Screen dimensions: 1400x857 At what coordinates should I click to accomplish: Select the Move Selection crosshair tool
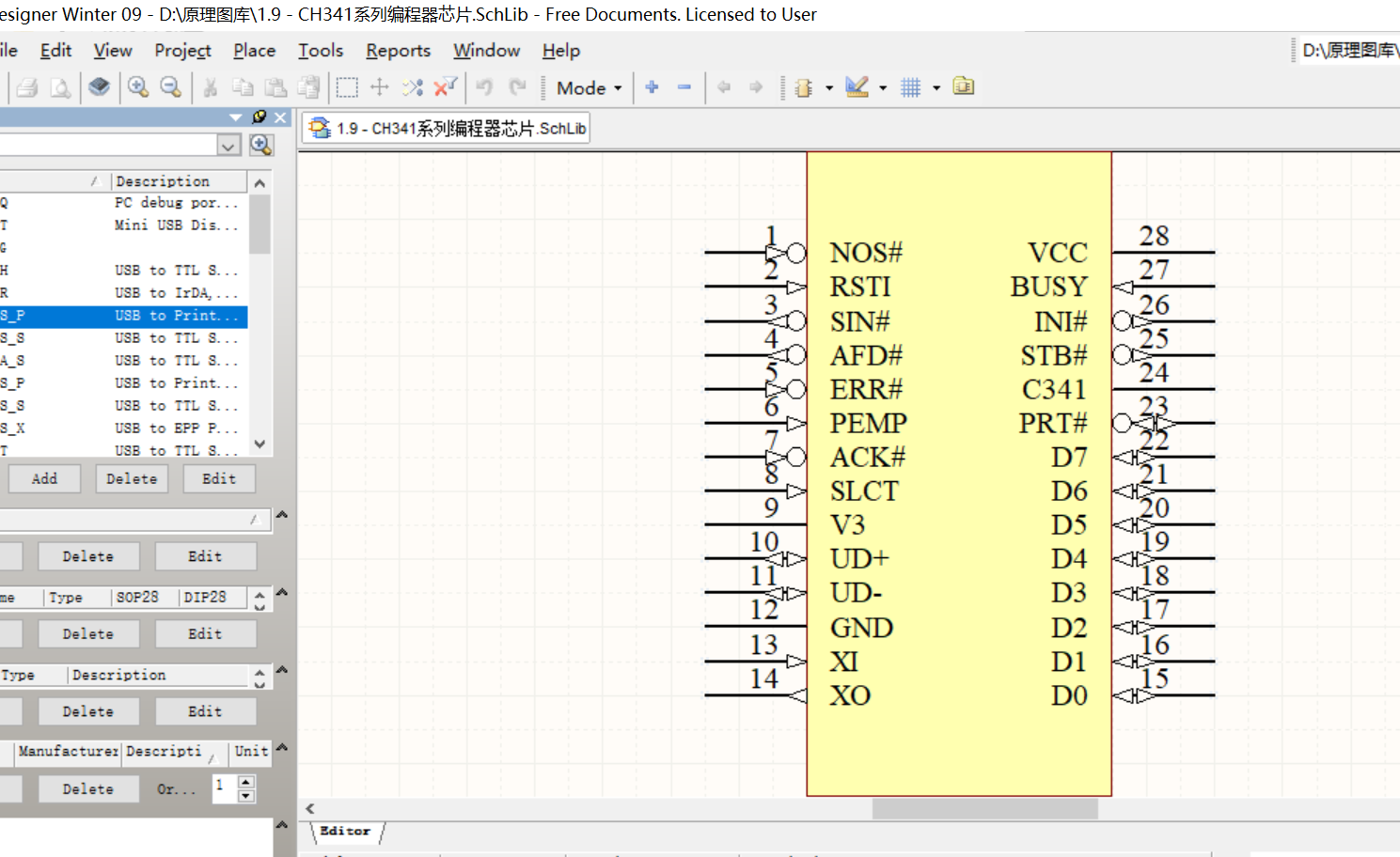[x=380, y=87]
